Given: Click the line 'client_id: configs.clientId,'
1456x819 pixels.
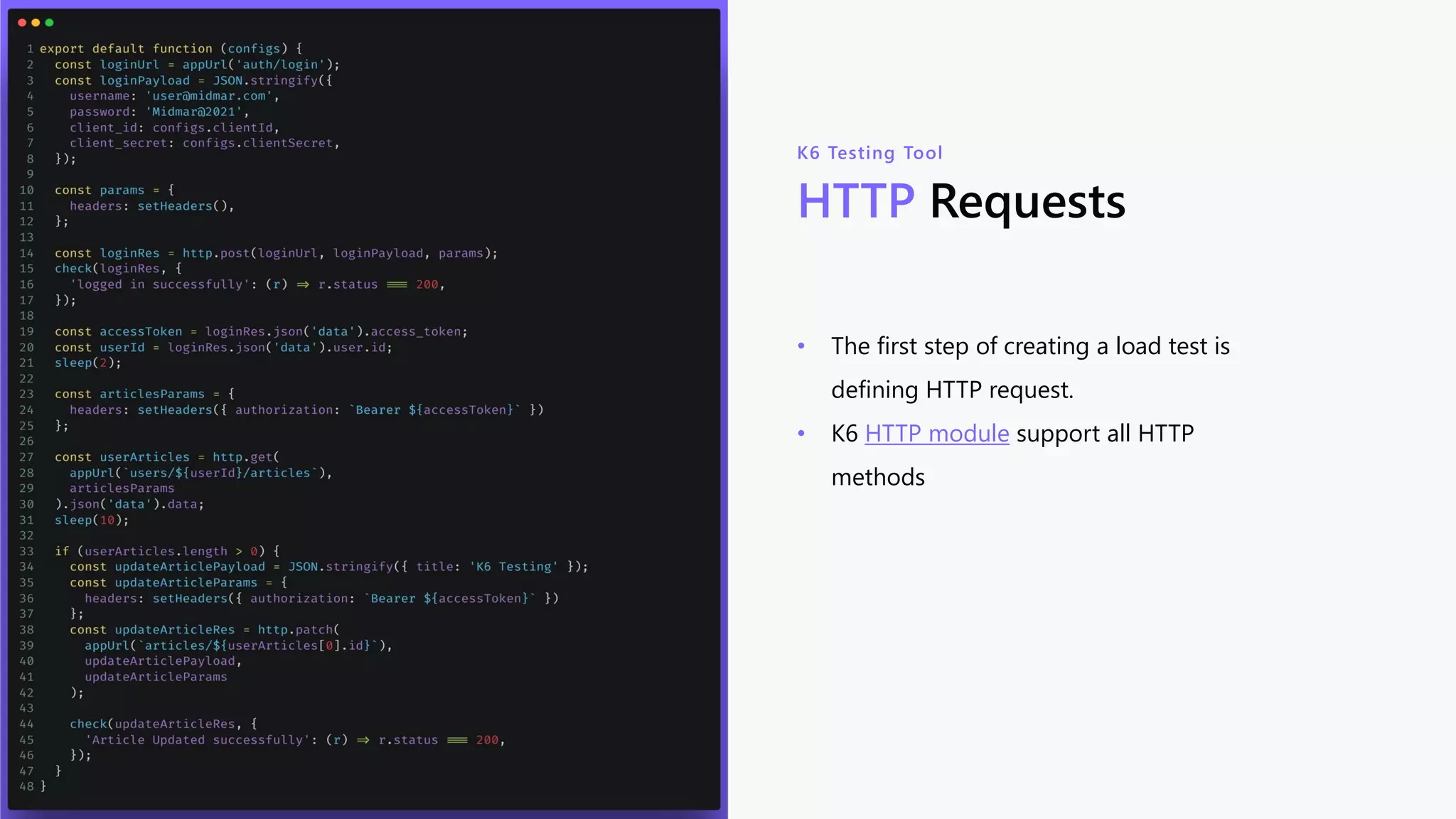Looking at the screenshot, I should pyautogui.click(x=174, y=128).
